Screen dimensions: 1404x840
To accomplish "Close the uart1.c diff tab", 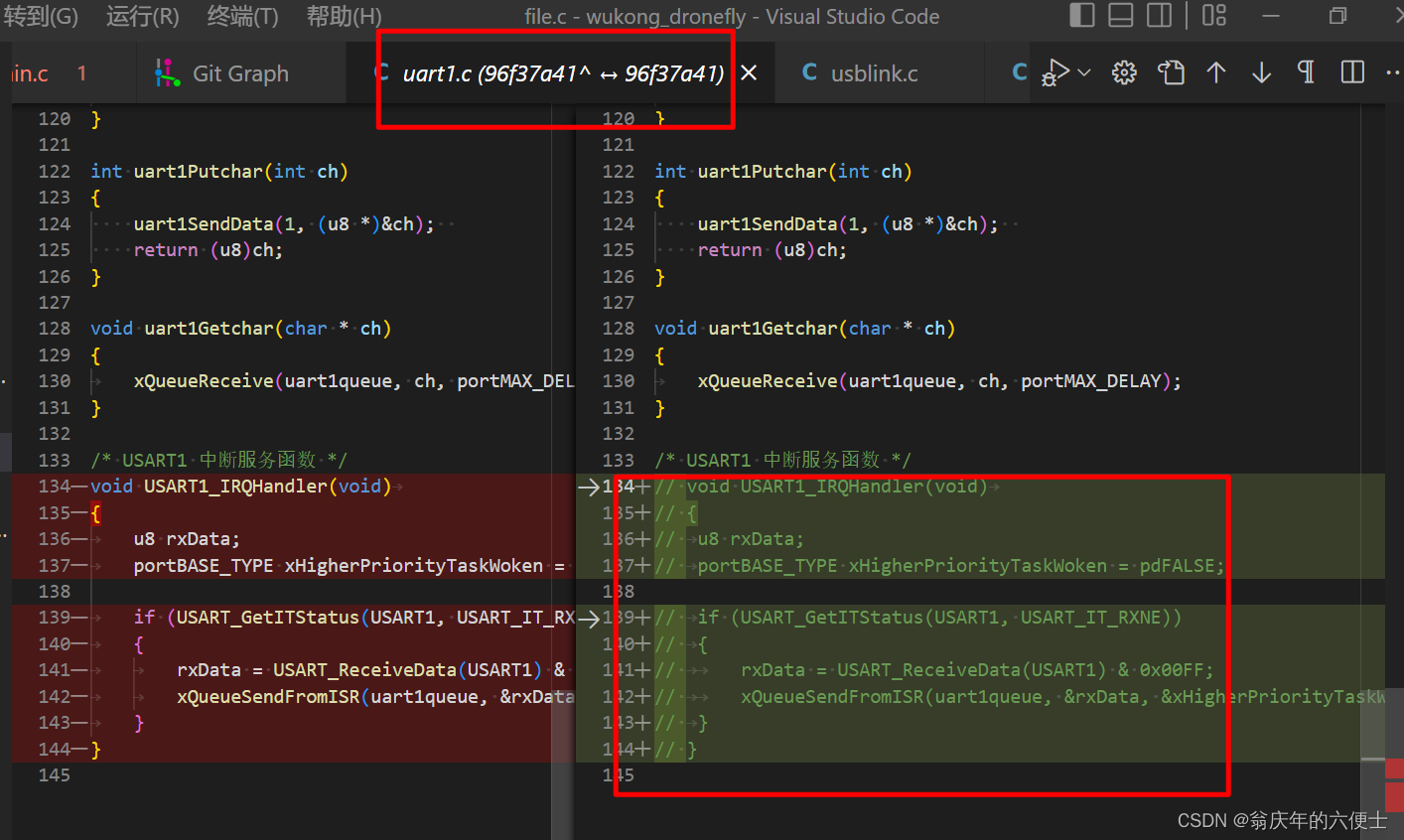I will pos(749,73).
